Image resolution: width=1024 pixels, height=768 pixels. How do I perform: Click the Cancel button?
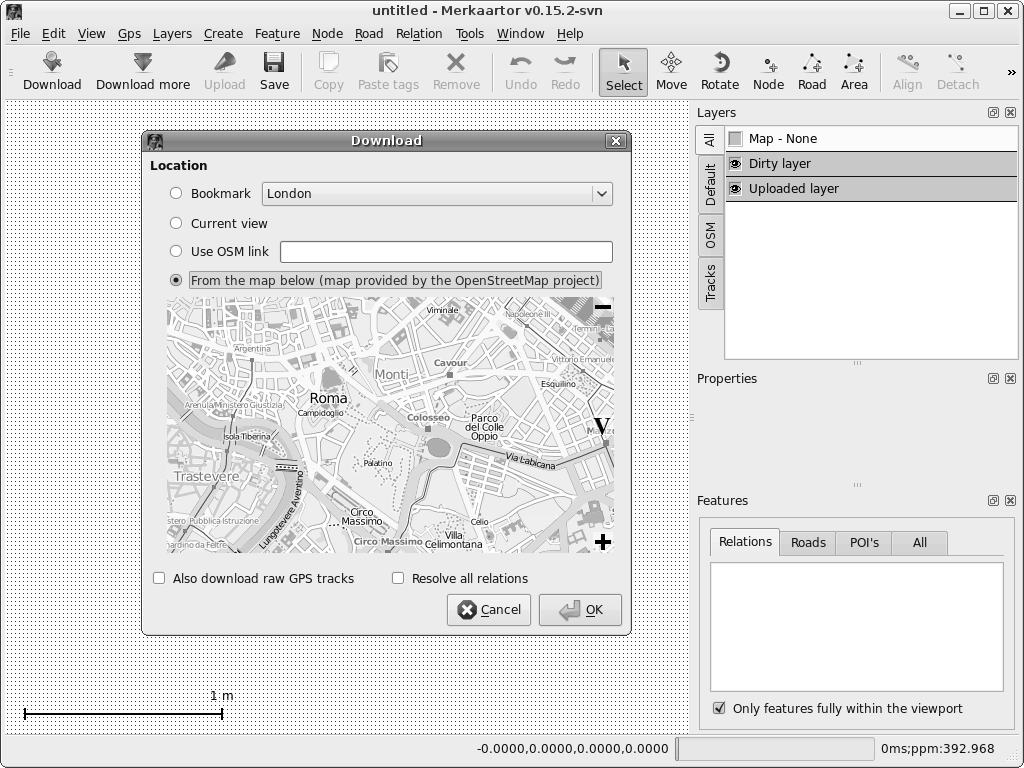(x=489, y=610)
